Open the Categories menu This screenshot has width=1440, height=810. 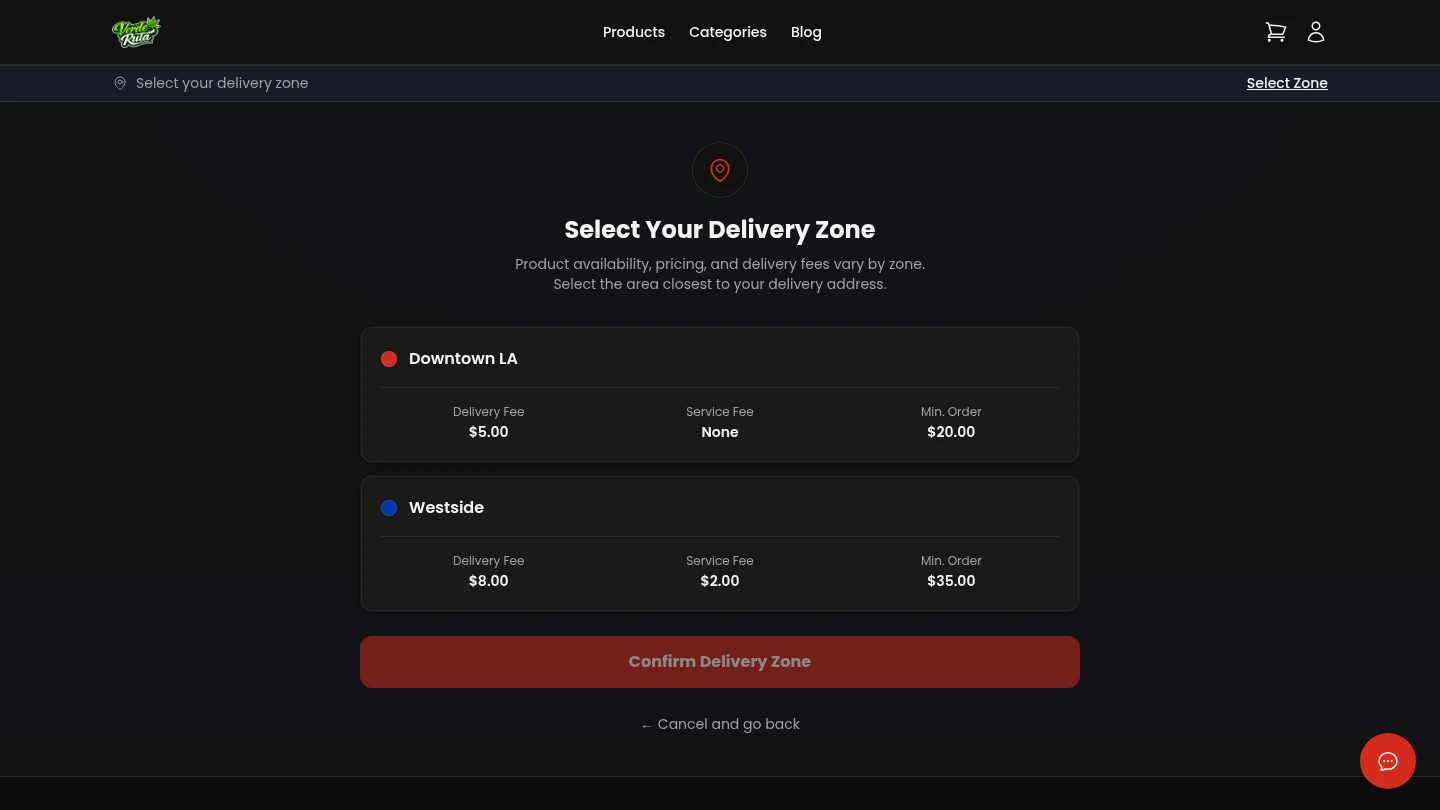click(728, 32)
